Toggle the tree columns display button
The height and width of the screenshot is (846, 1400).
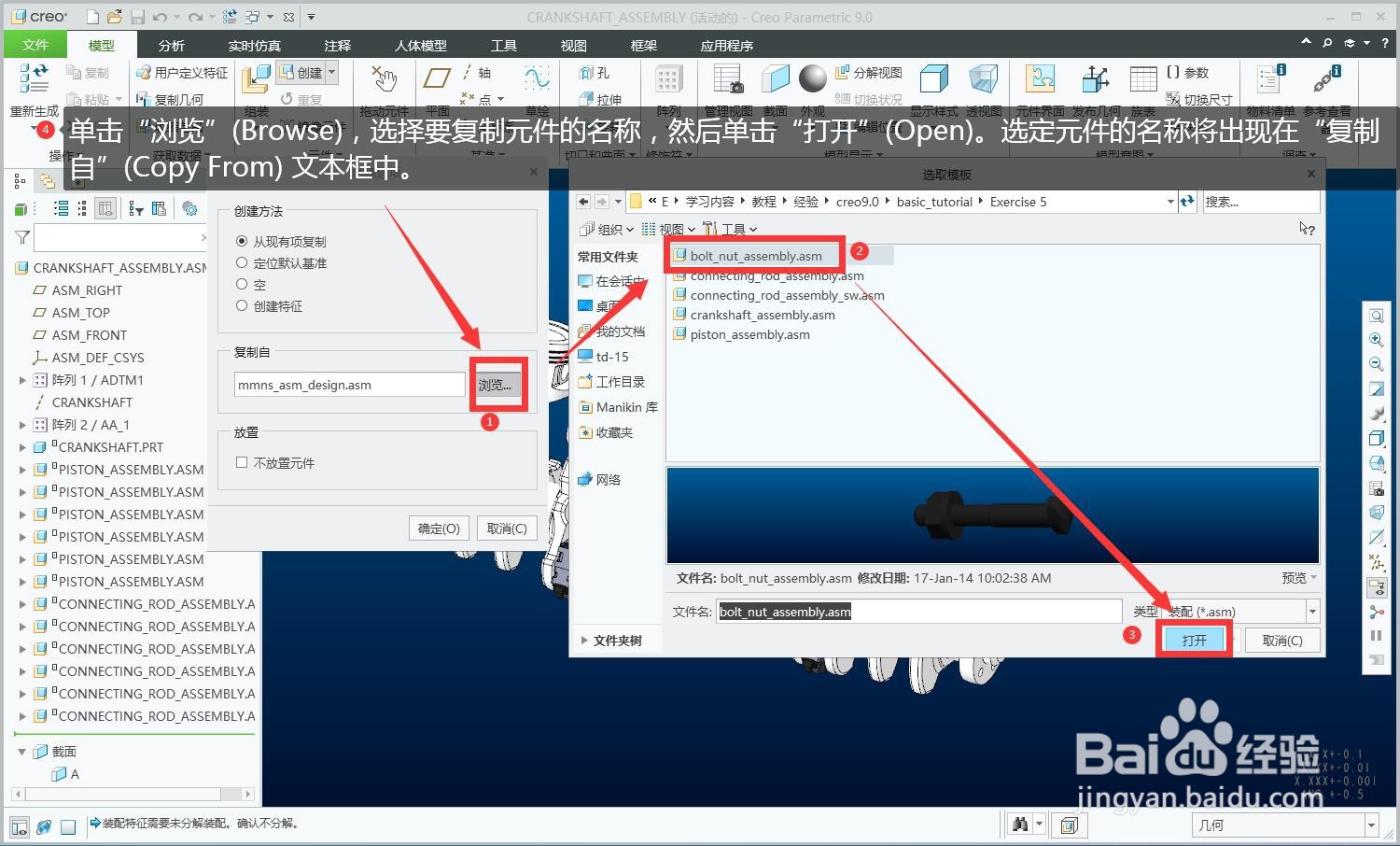(105, 208)
